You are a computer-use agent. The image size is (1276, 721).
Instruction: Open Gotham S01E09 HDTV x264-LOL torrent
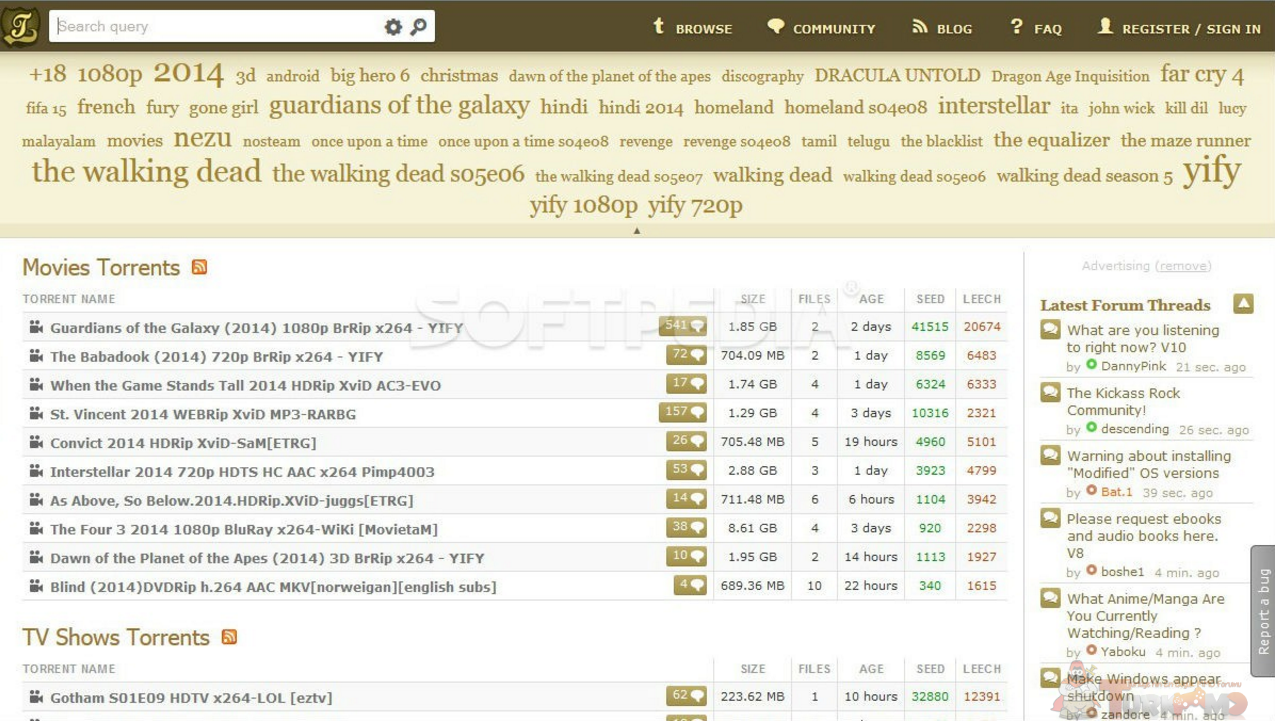tap(191, 697)
